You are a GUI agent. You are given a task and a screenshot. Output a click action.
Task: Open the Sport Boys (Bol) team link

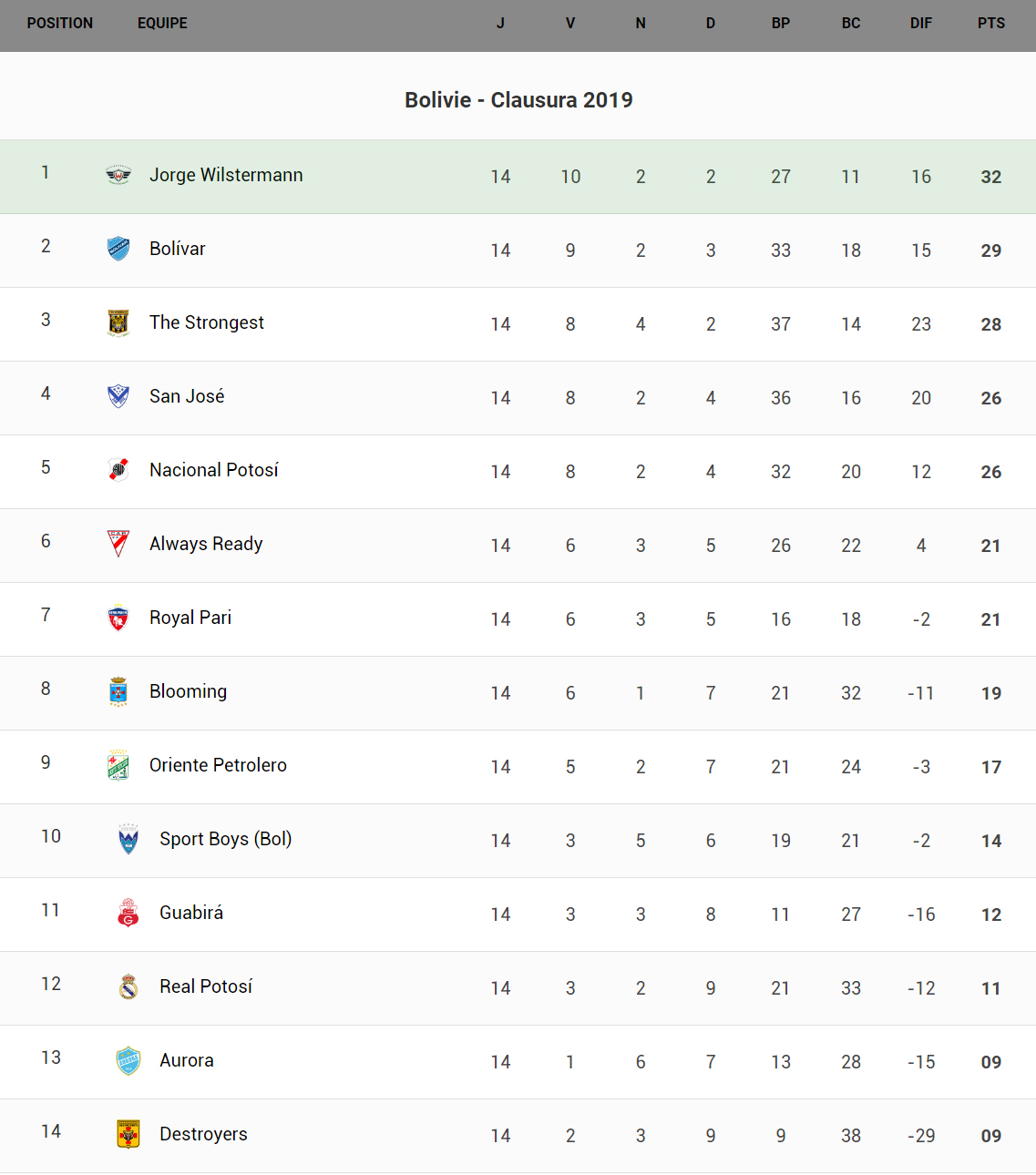click(225, 839)
